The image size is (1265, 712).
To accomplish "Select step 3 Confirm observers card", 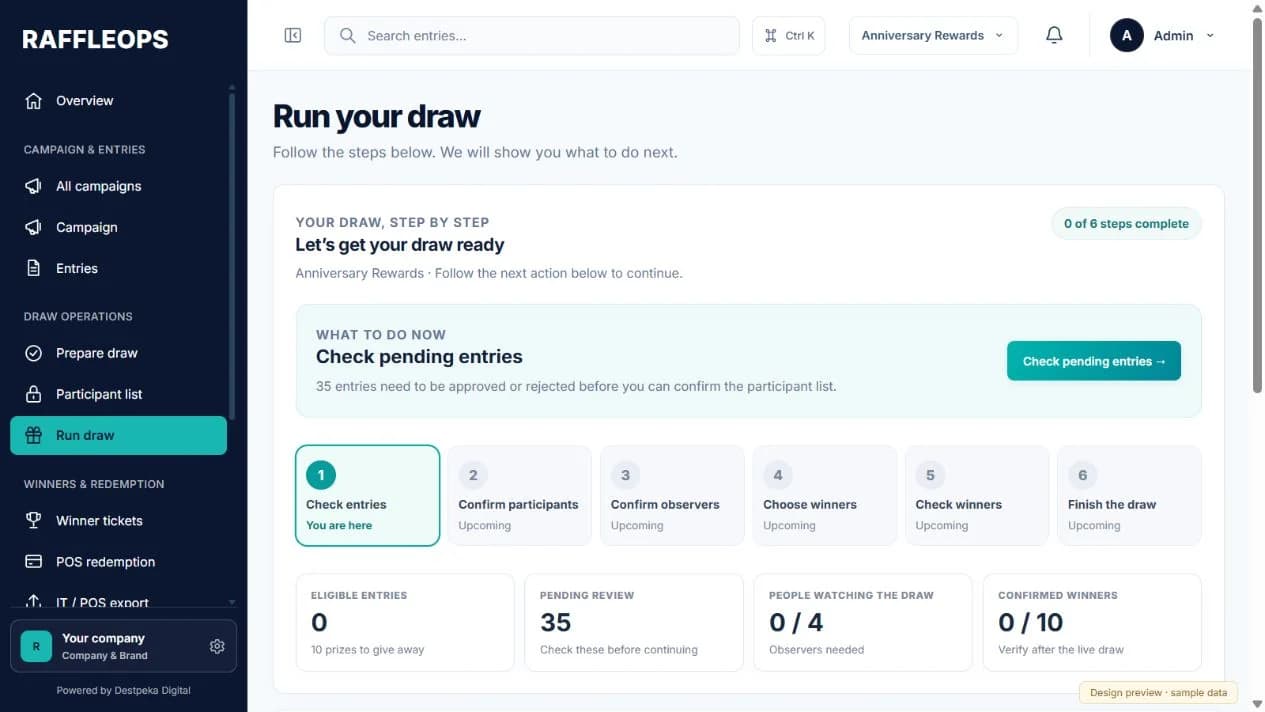I will coord(672,496).
